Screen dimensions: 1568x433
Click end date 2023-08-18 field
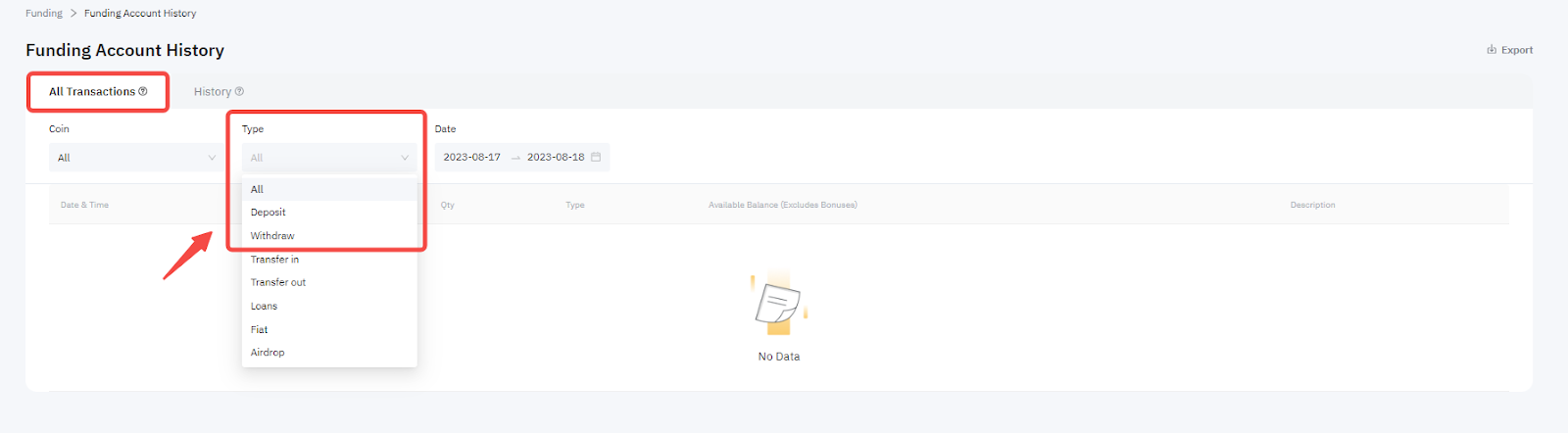click(556, 157)
